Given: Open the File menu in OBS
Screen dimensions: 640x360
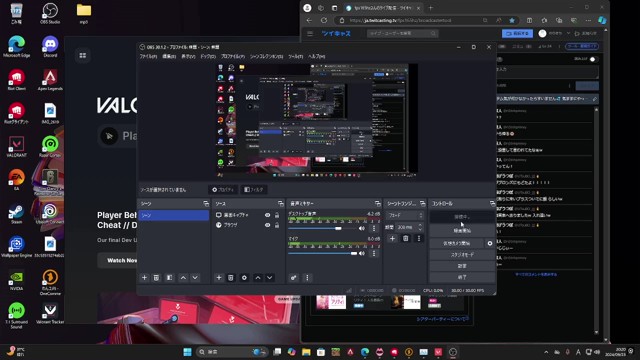Looking at the screenshot, I should coord(148,56).
